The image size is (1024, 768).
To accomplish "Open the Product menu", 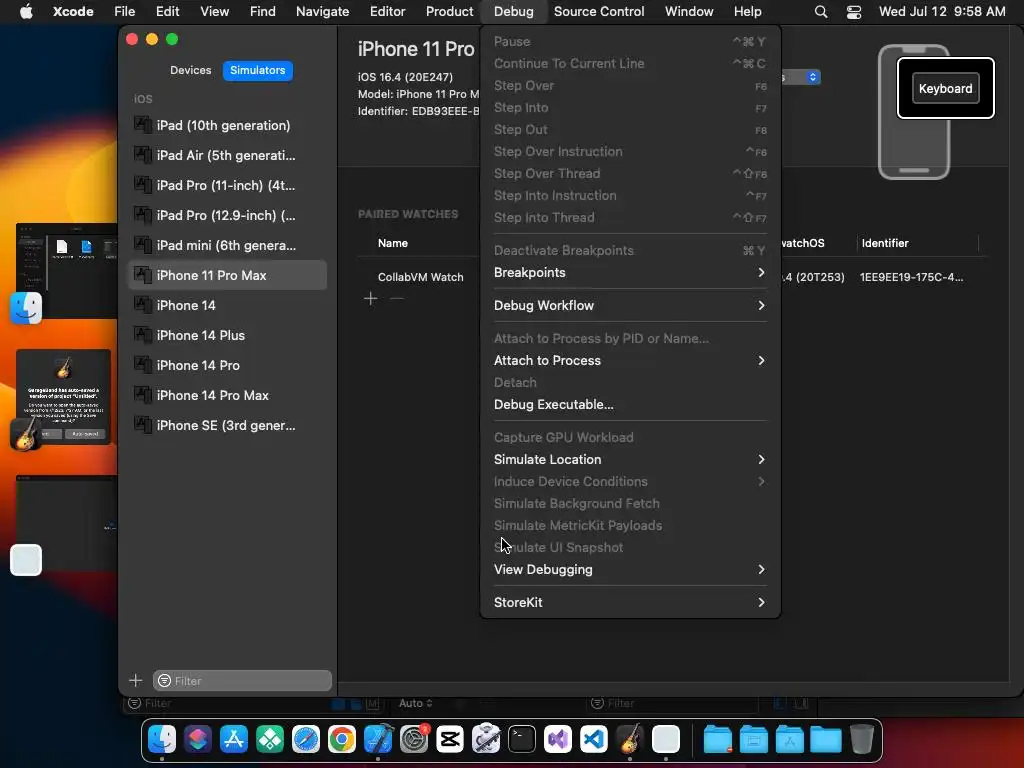I will pos(449,12).
